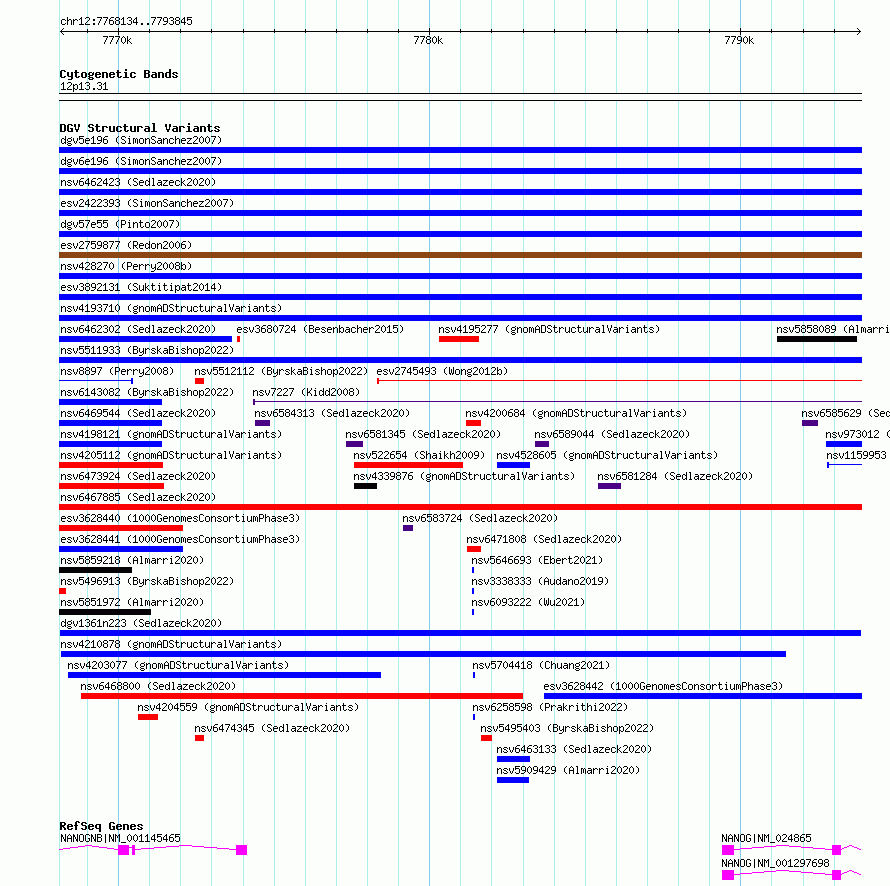Select purple bar under nsv6585629
This screenshot has height=886, width=890.
point(810,423)
